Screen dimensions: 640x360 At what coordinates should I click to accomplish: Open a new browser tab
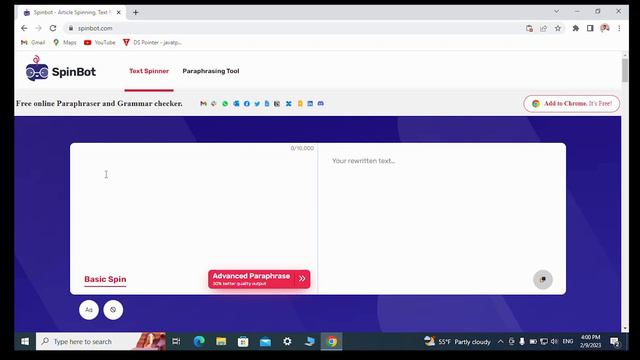tap(136, 12)
